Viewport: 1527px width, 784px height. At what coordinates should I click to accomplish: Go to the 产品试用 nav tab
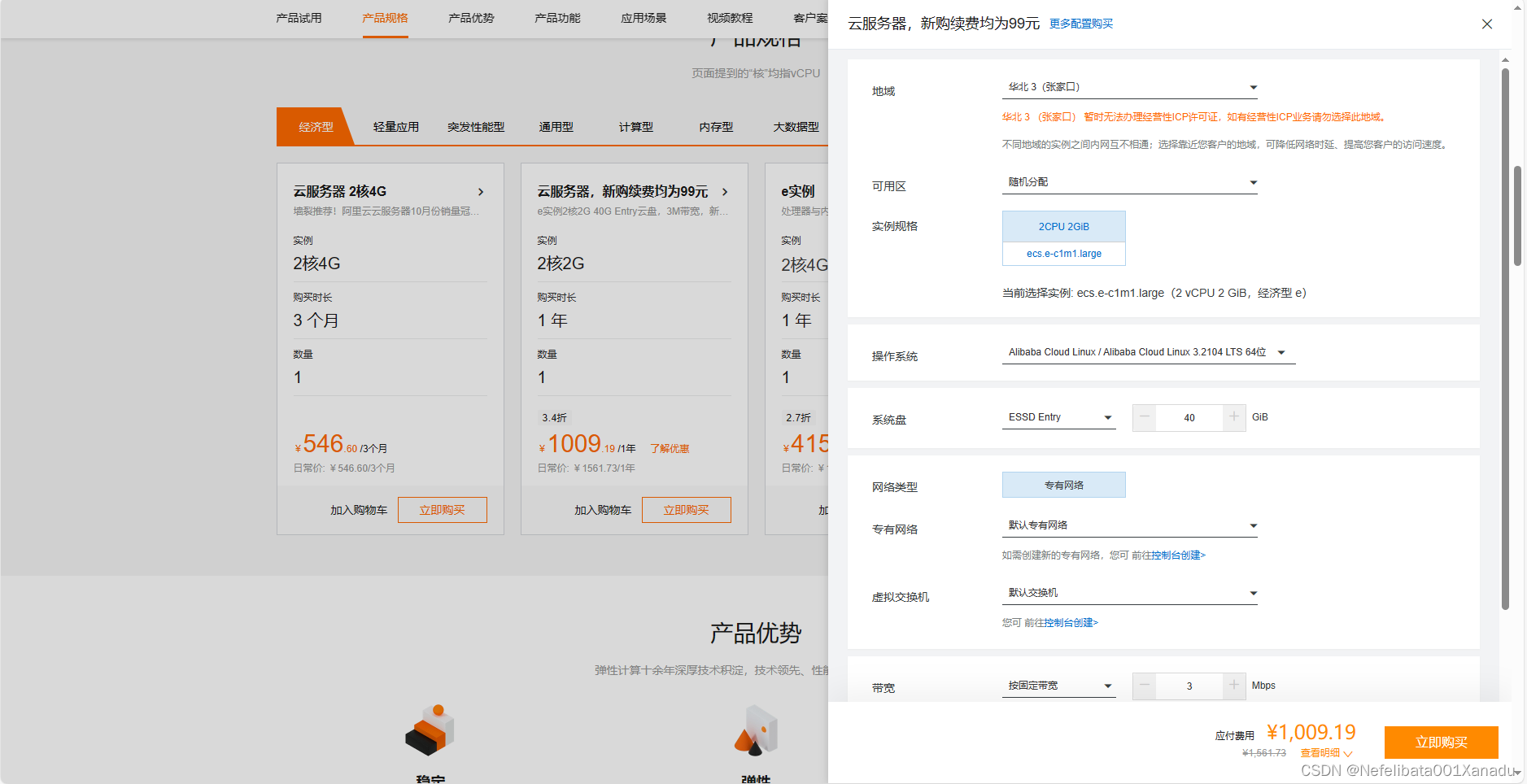[x=299, y=18]
